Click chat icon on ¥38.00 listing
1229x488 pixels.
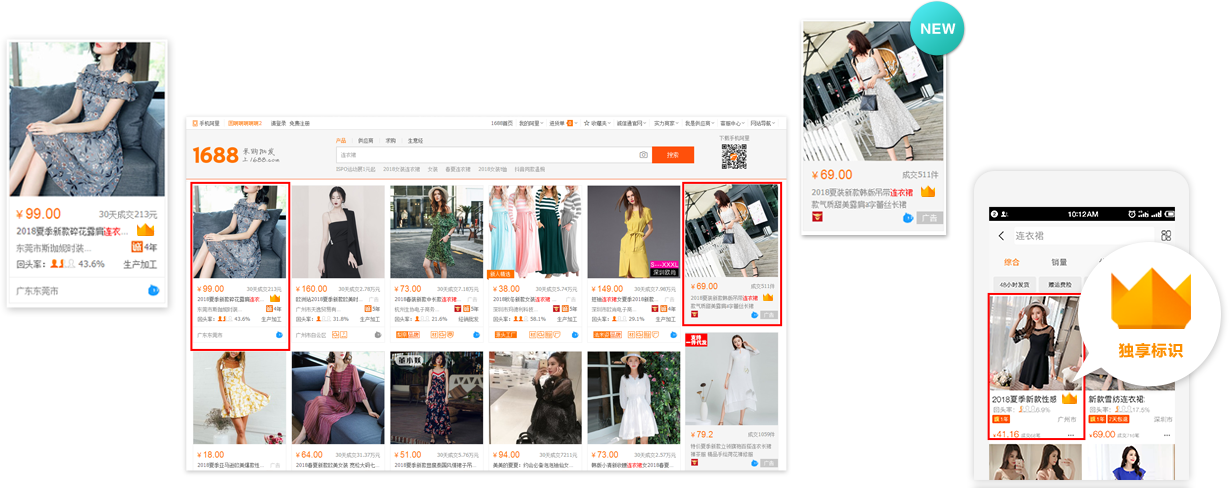(574, 335)
